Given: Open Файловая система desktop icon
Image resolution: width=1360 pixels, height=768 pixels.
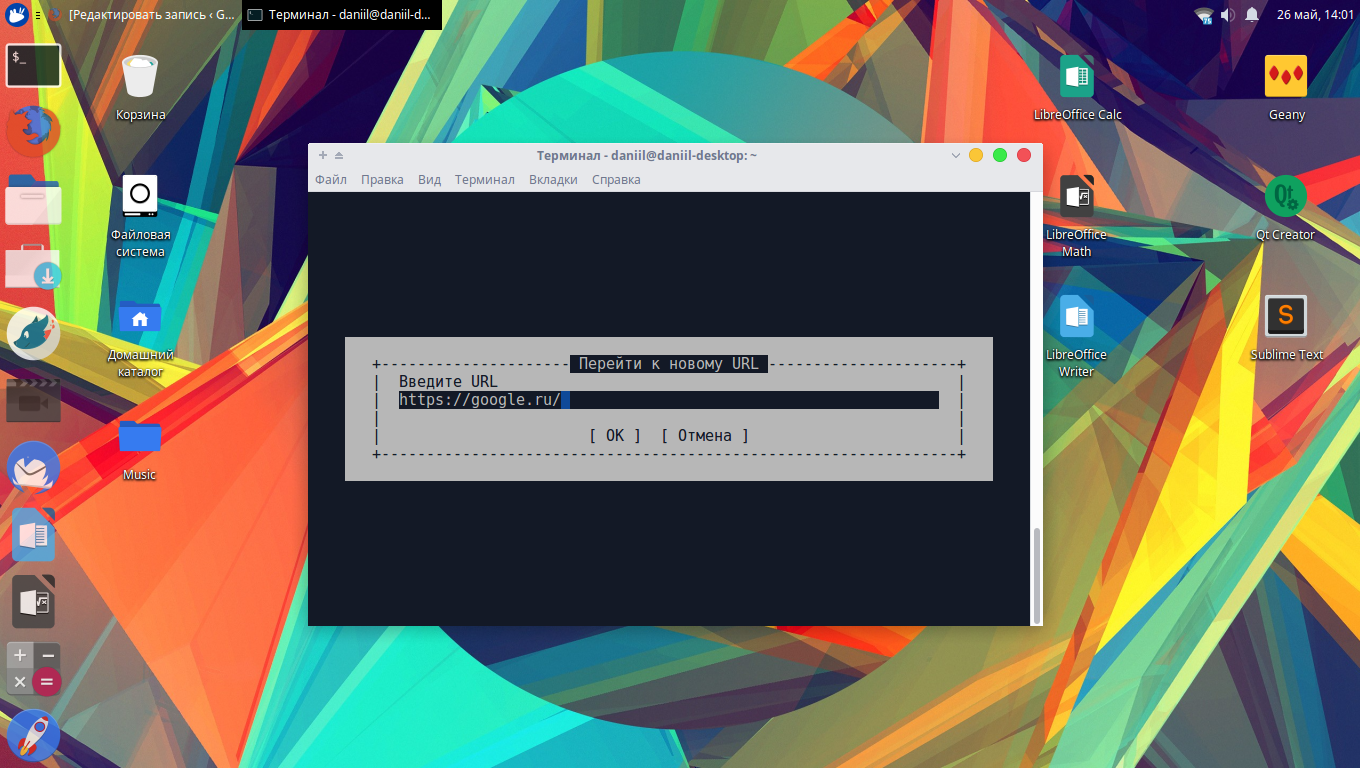Looking at the screenshot, I should click(140, 215).
